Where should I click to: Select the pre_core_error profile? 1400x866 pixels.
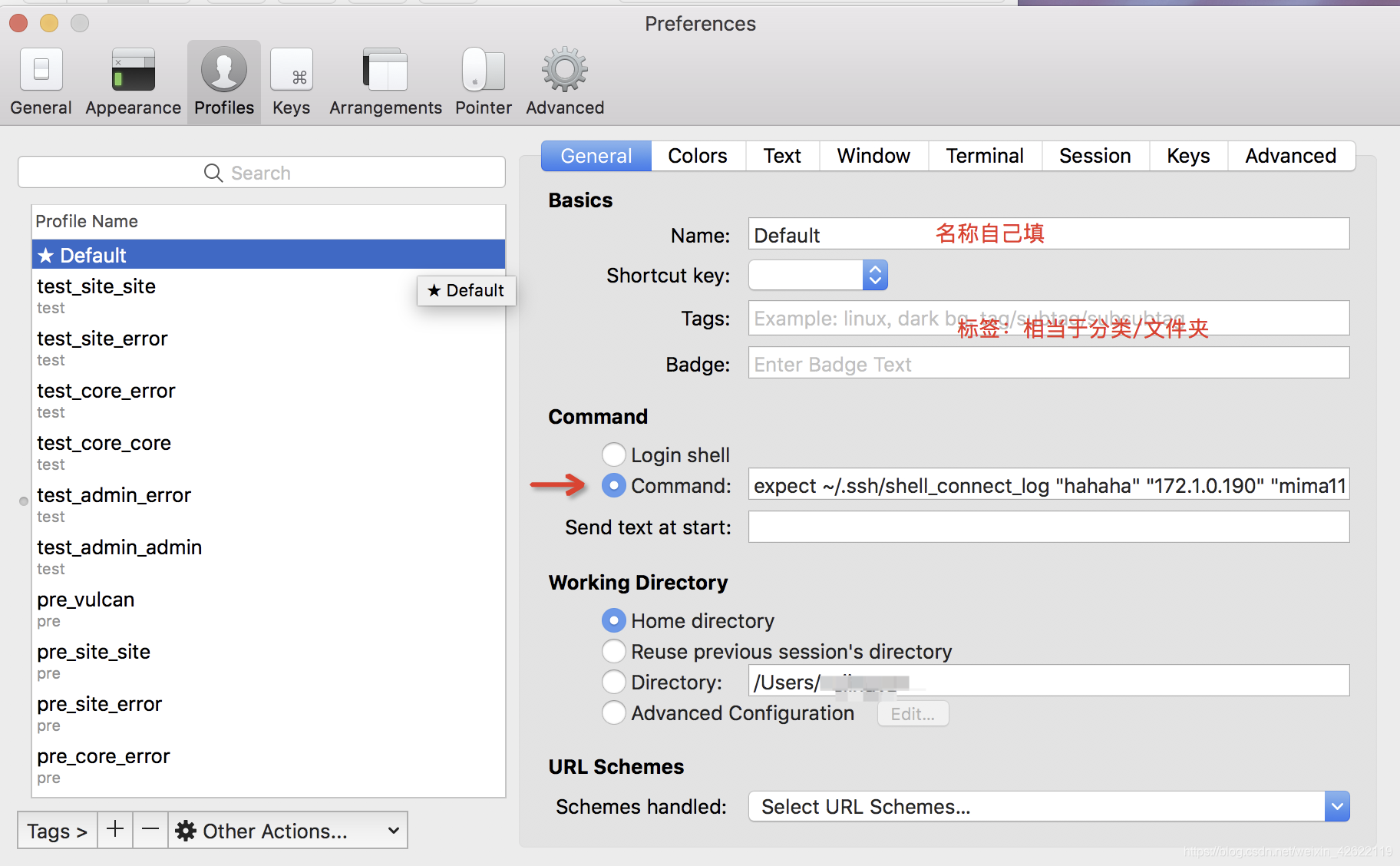[269, 765]
